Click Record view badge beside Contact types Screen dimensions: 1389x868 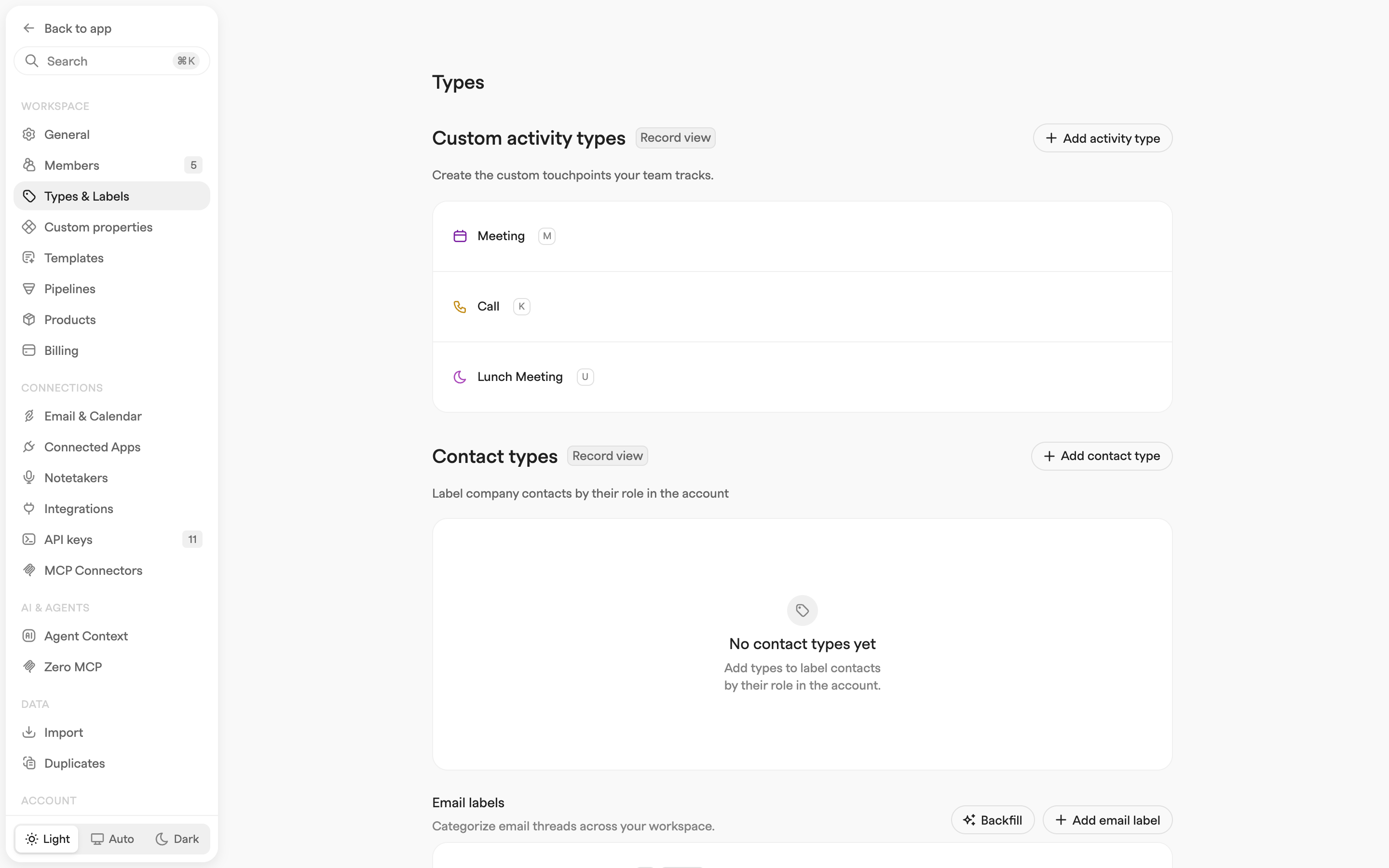tap(607, 456)
